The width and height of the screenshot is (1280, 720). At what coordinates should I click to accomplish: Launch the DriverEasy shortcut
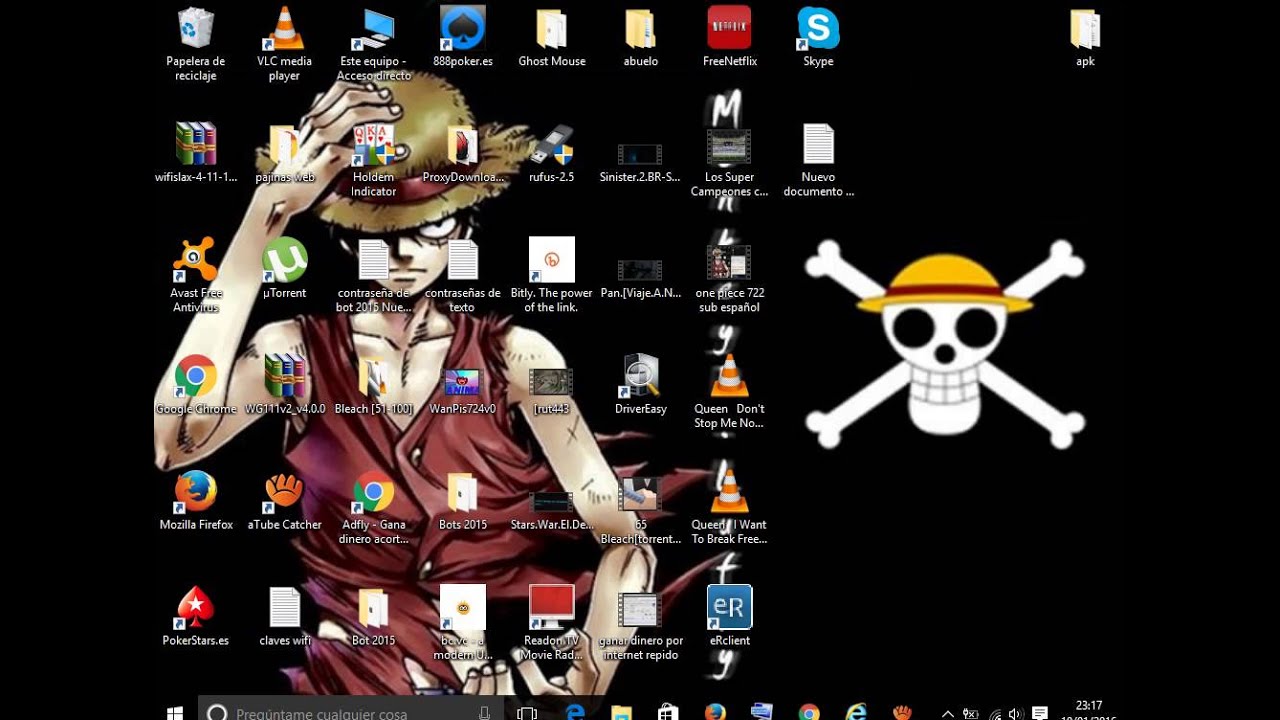pyautogui.click(x=641, y=386)
